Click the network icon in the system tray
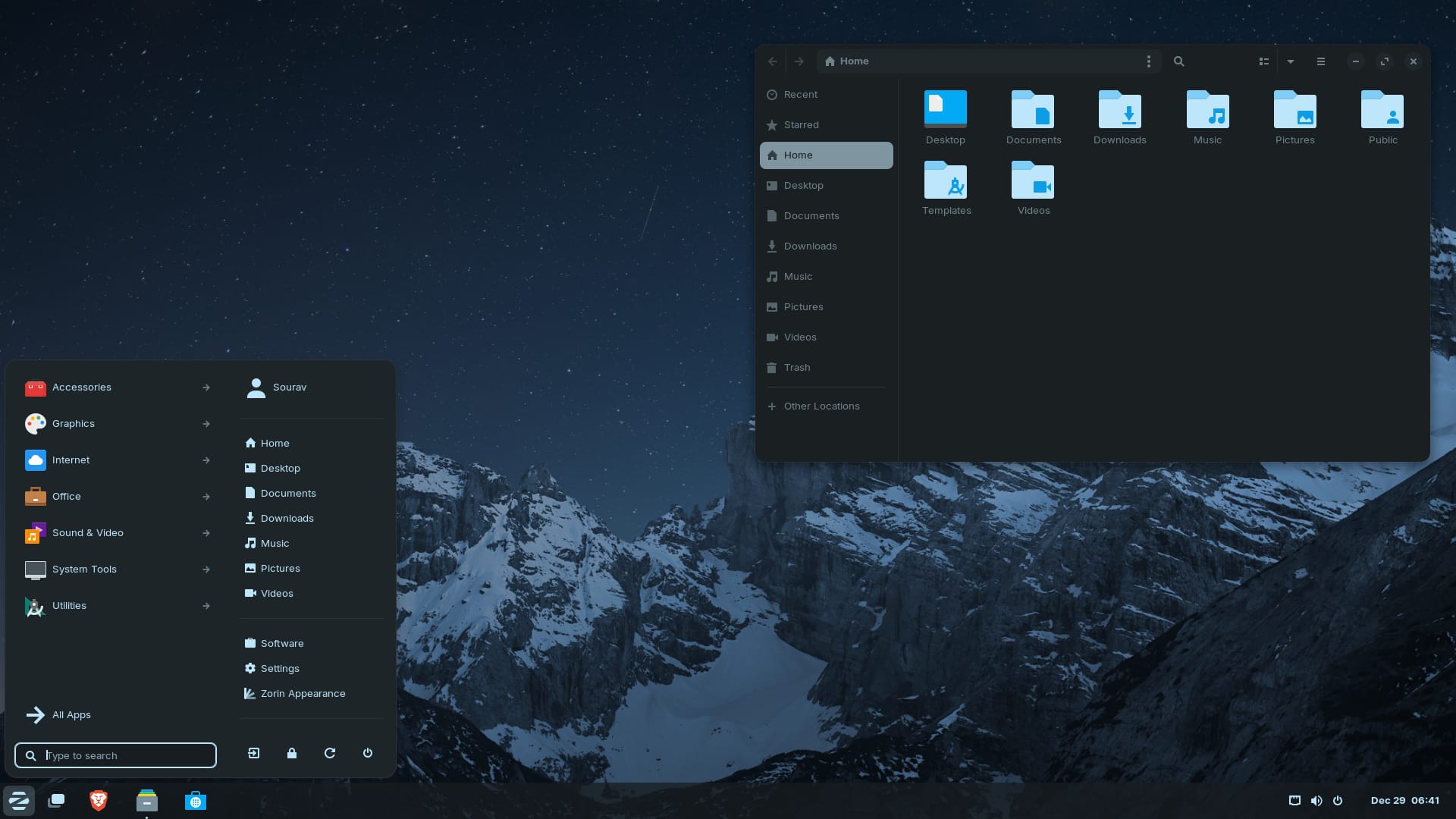Image resolution: width=1456 pixels, height=819 pixels. coord(1294,800)
